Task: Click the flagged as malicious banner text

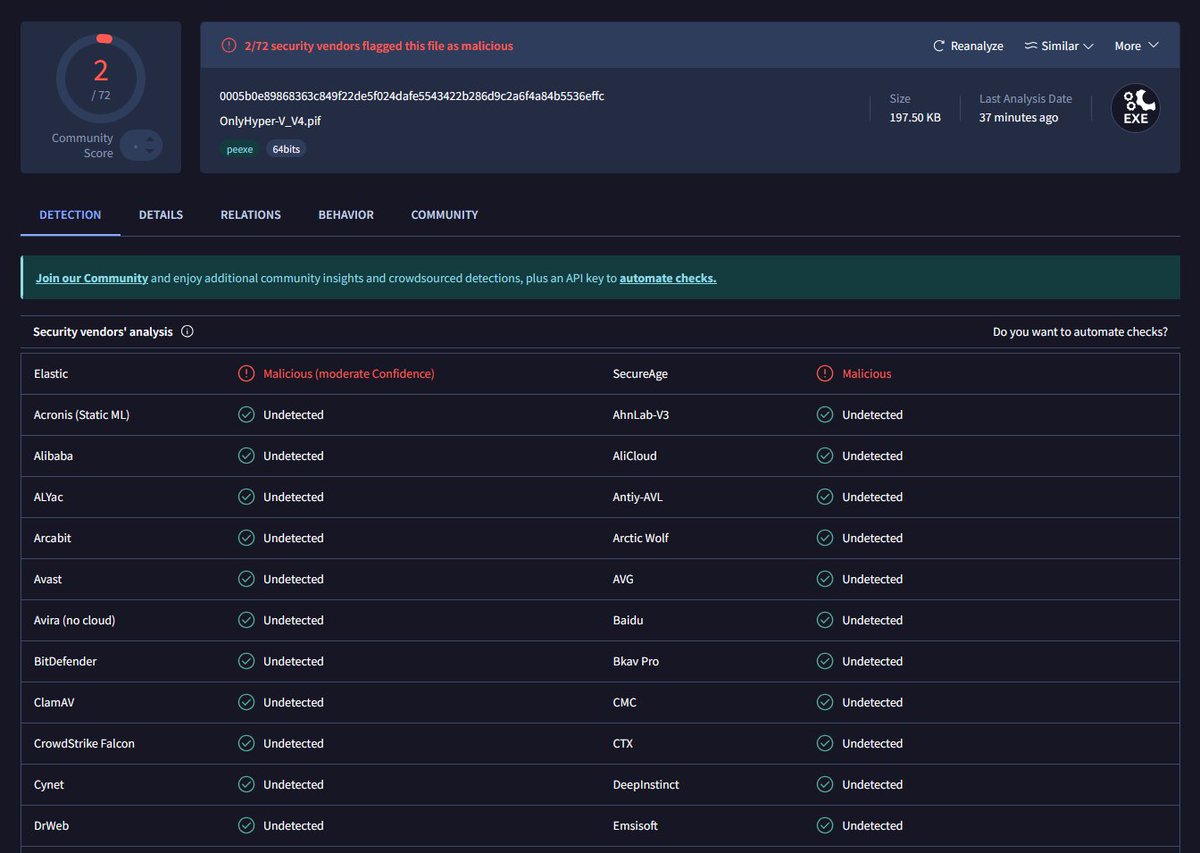Action: (379, 46)
